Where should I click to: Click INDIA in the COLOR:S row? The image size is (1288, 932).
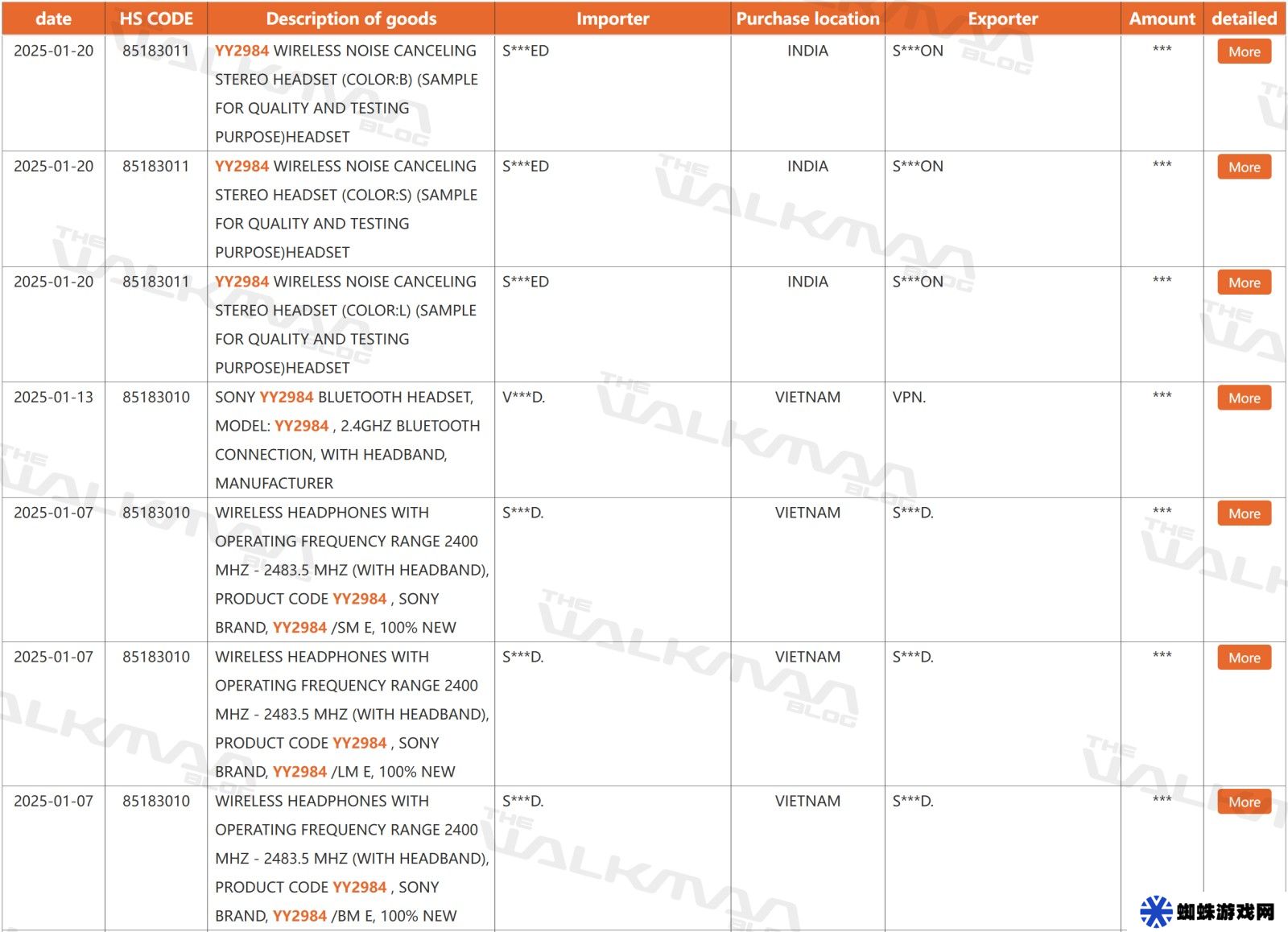(807, 166)
